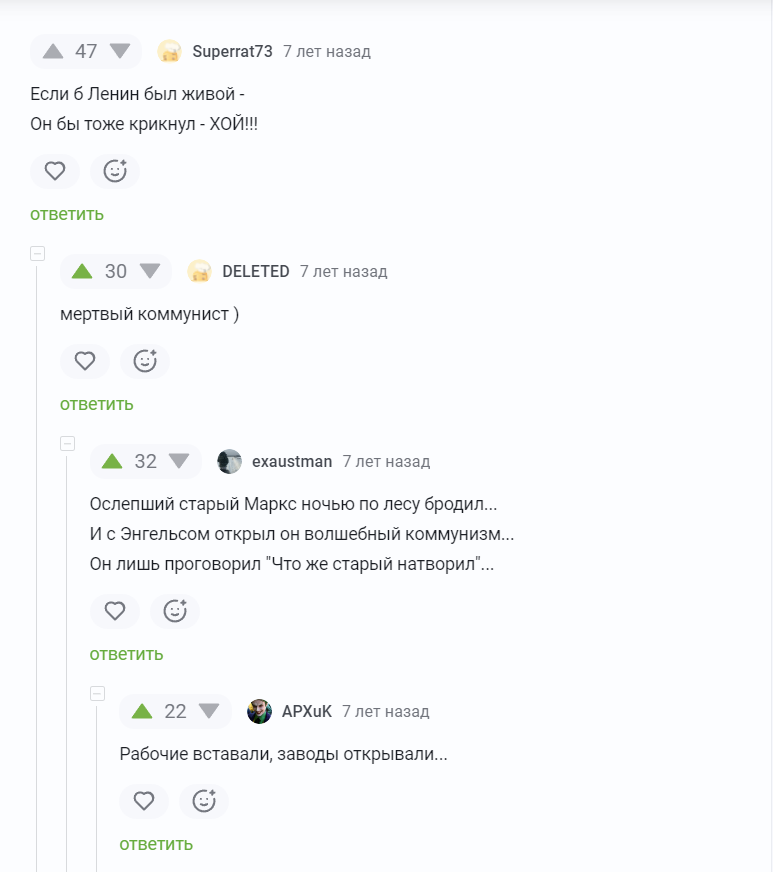This screenshot has height=872, width=773.
Task: Collapse the DELETED user's comment thread
Action: click(38, 253)
